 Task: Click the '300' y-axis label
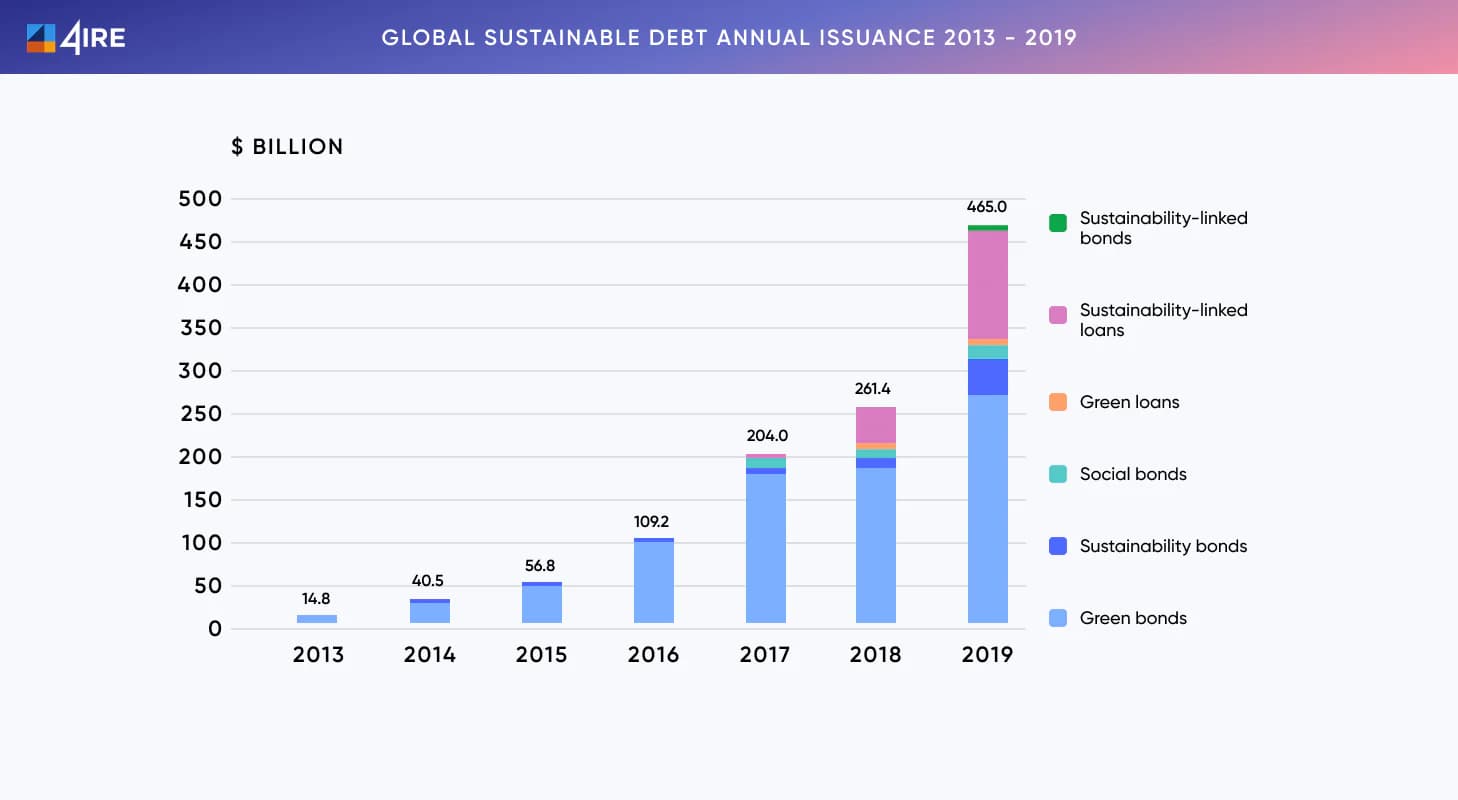click(200, 371)
